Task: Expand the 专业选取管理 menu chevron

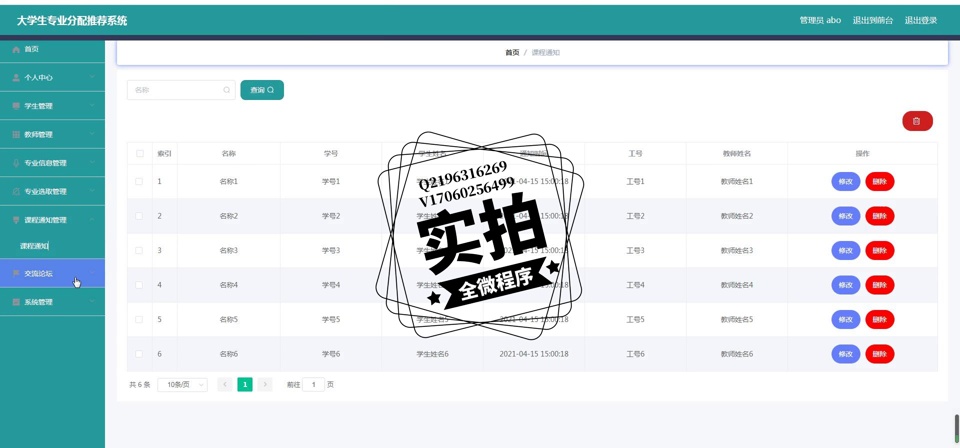Action: 92,191
